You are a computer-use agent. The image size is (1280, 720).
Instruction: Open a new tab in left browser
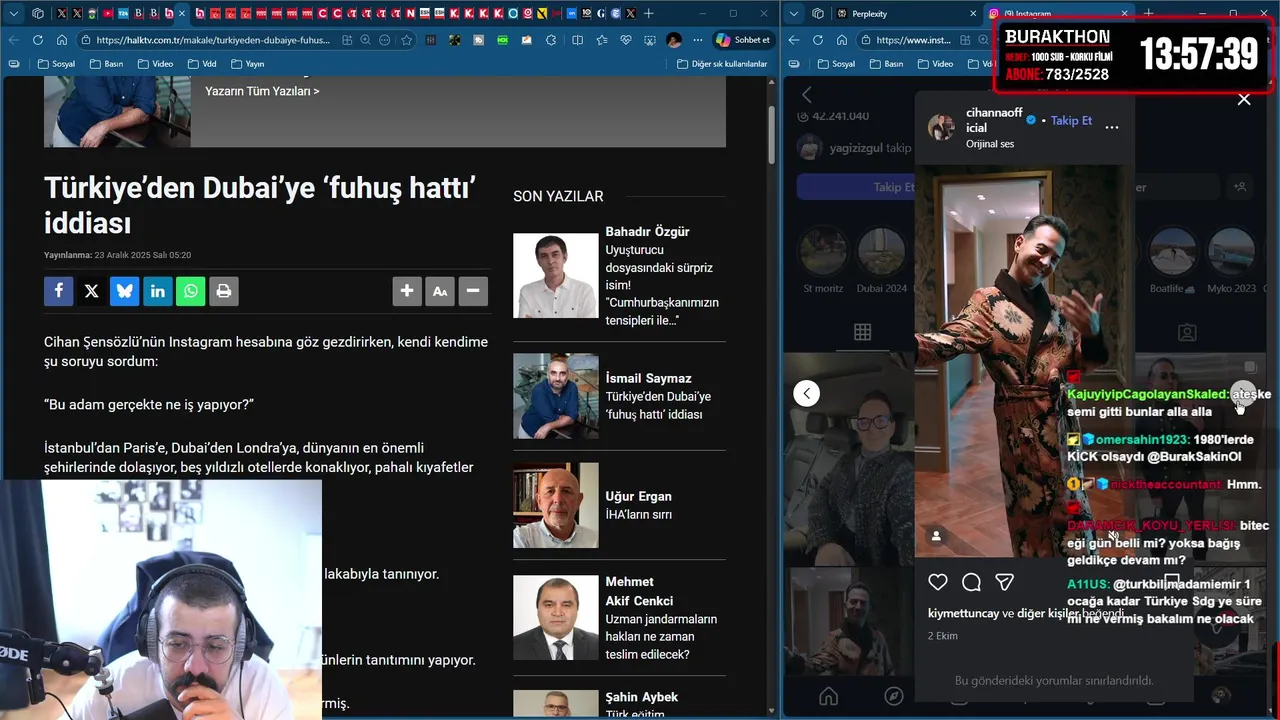(649, 13)
